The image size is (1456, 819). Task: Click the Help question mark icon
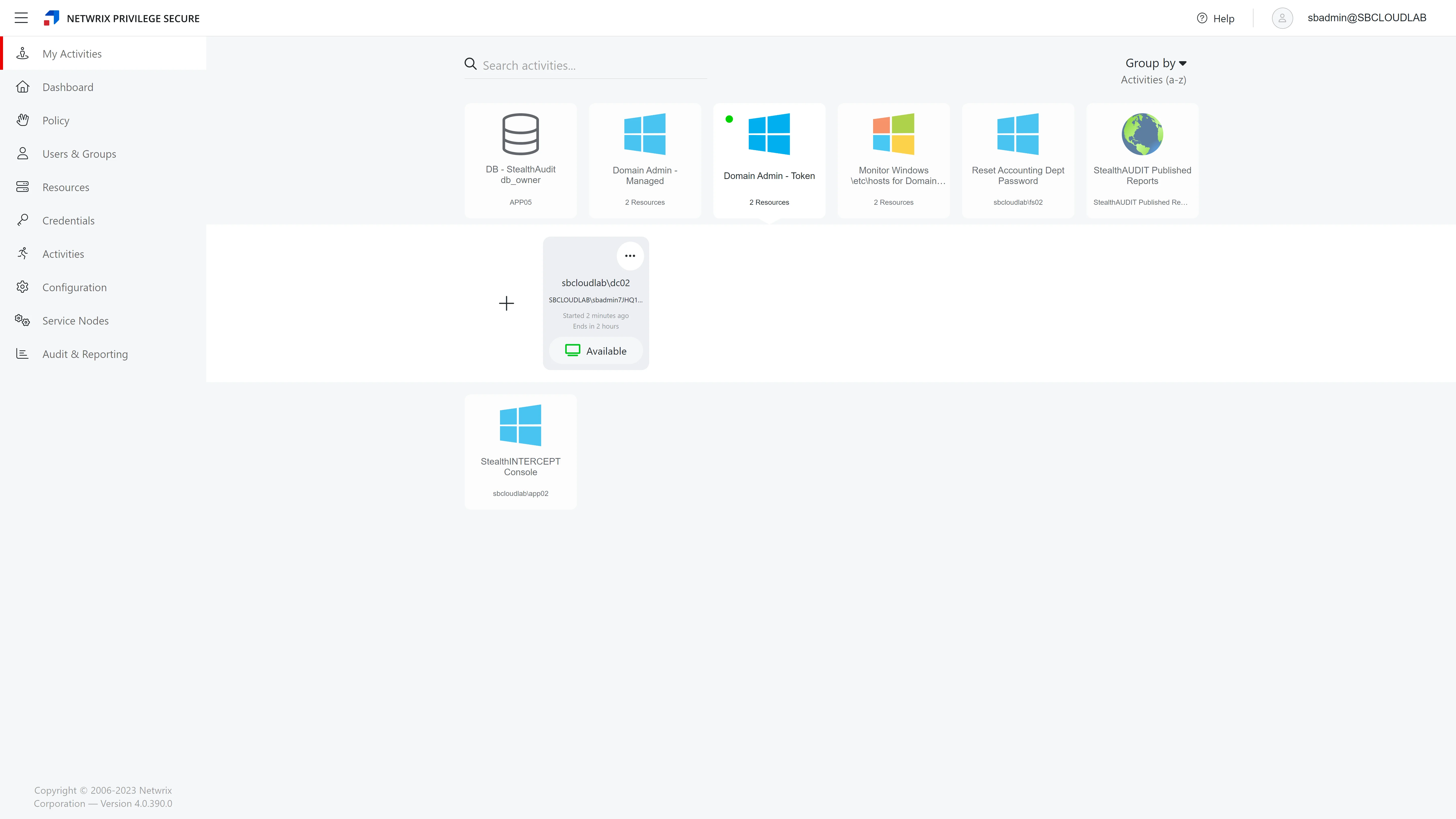(x=1202, y=18)
